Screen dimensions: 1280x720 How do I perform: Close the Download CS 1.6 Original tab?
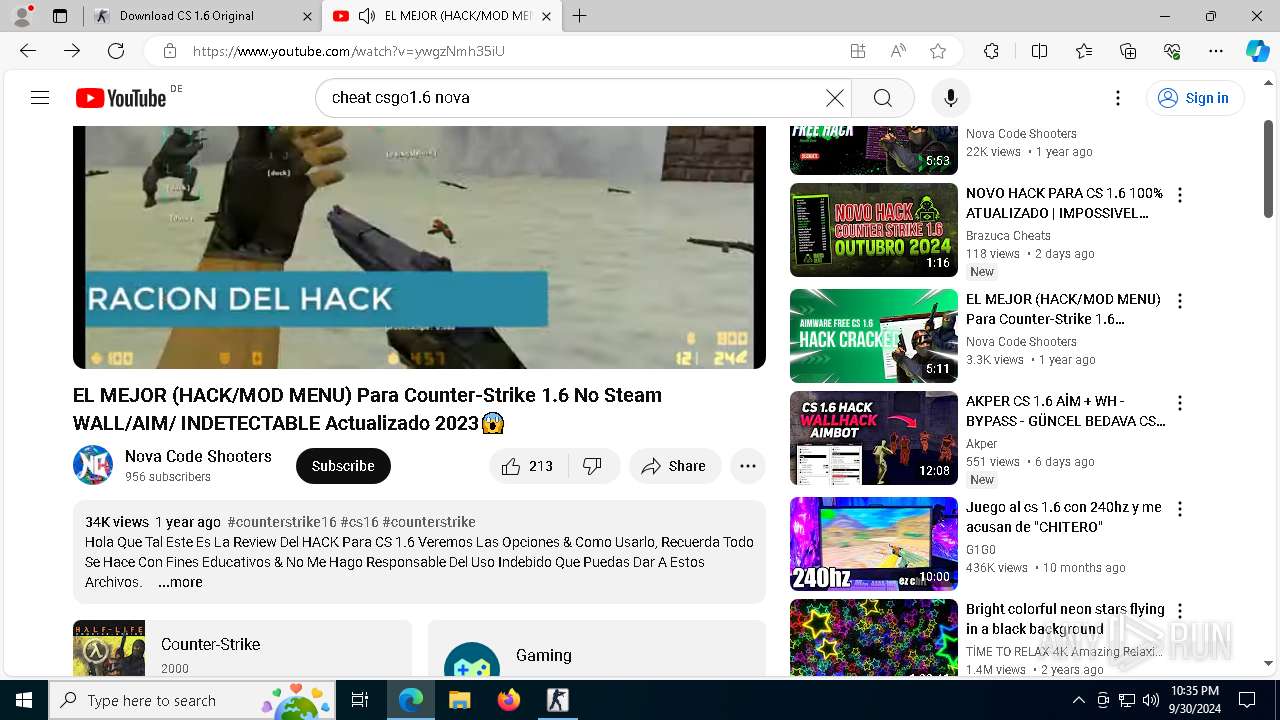tap(307, 16)
